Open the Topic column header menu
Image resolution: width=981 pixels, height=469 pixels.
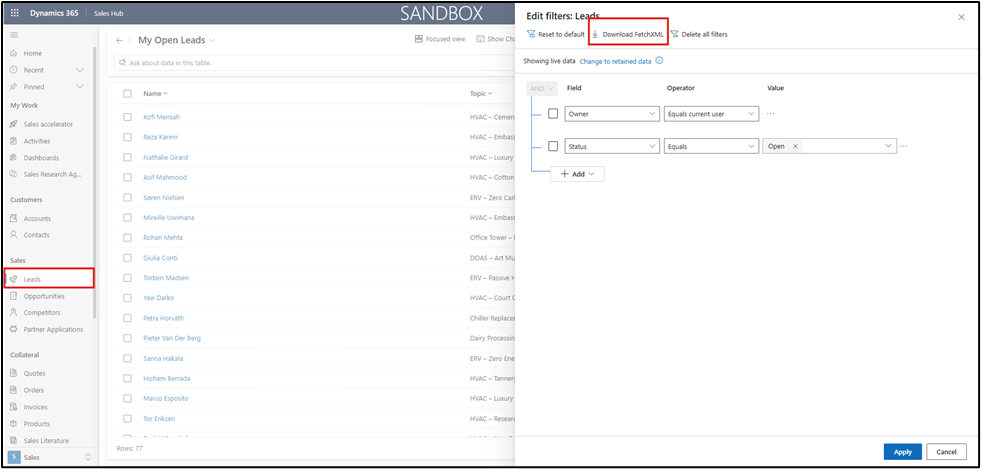(x=480, y=94)
